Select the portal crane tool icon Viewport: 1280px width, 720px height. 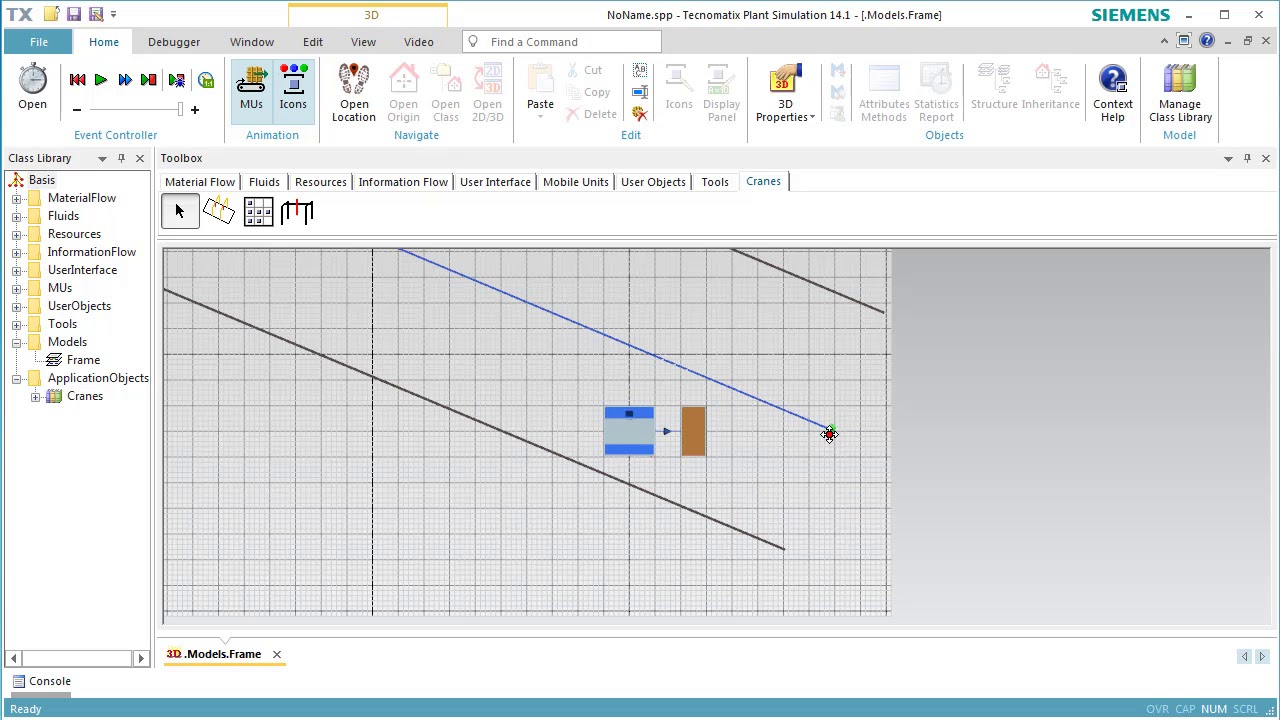[x=219, y=211]
